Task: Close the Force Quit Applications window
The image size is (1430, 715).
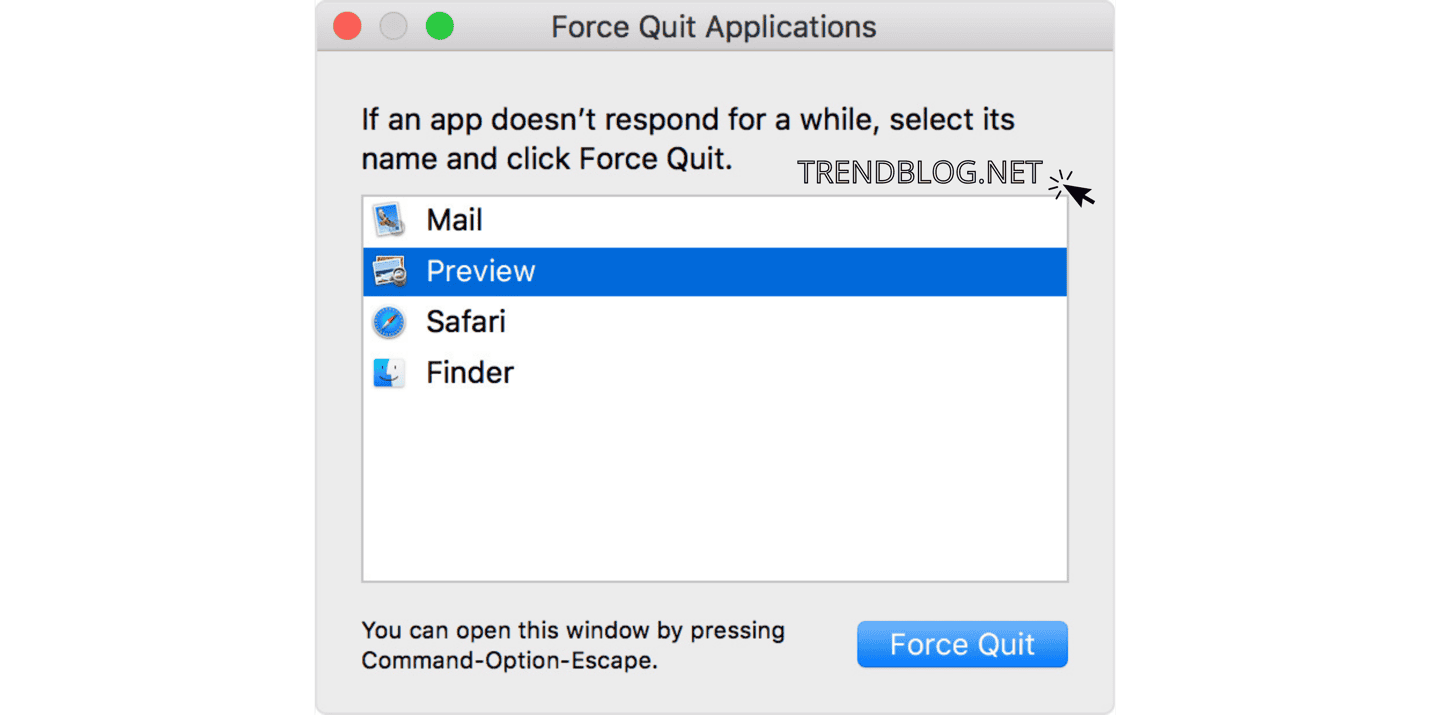Action: tap(347, 26)
